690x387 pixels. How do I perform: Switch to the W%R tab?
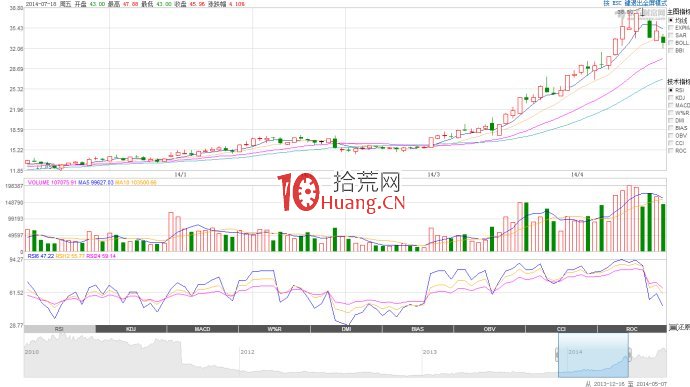click(274, 329)
